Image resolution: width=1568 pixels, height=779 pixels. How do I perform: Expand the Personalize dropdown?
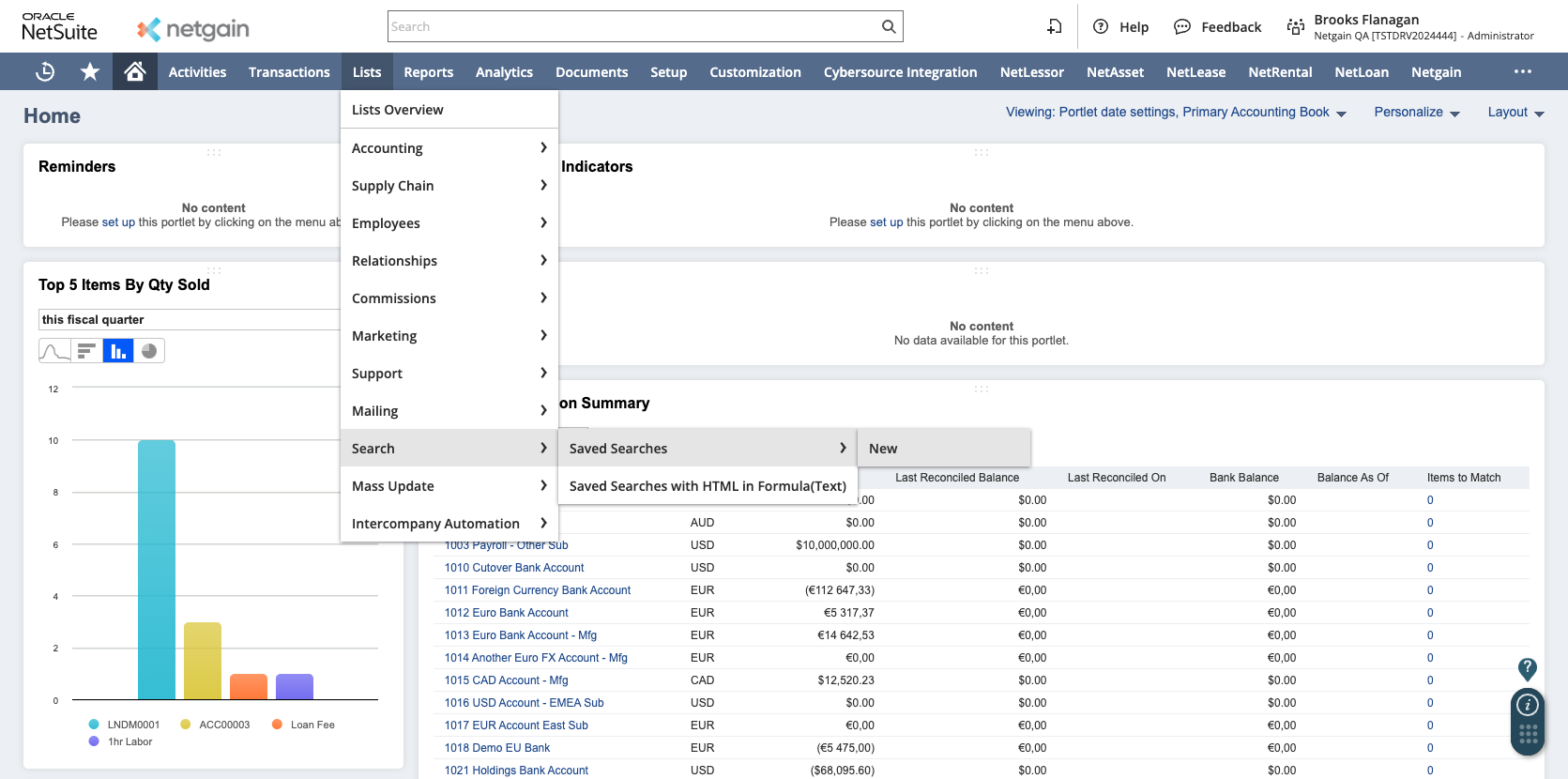point(1416,113)
